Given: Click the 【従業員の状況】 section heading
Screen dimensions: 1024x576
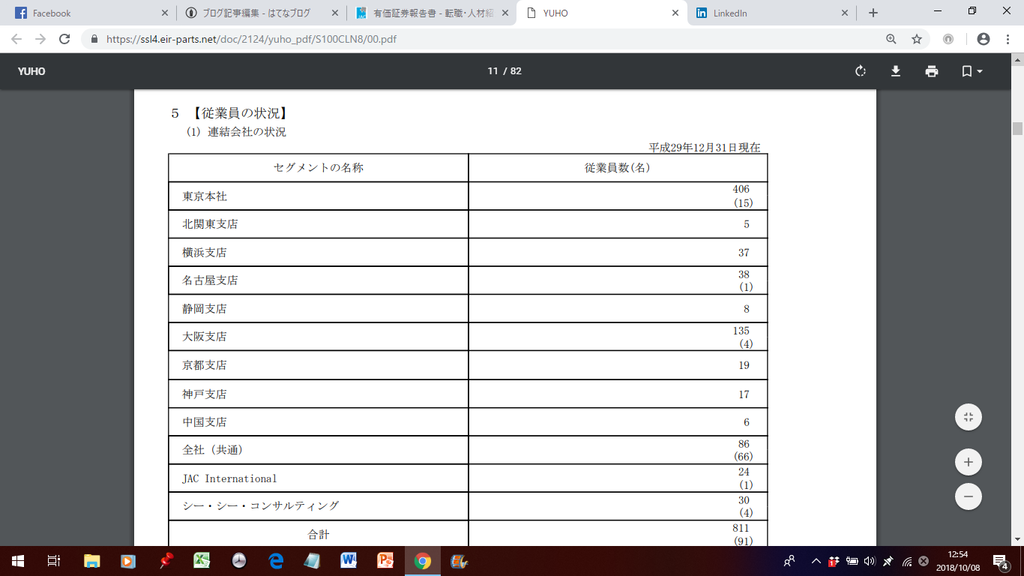Looking at the screenshot, I should pos(239,114).
